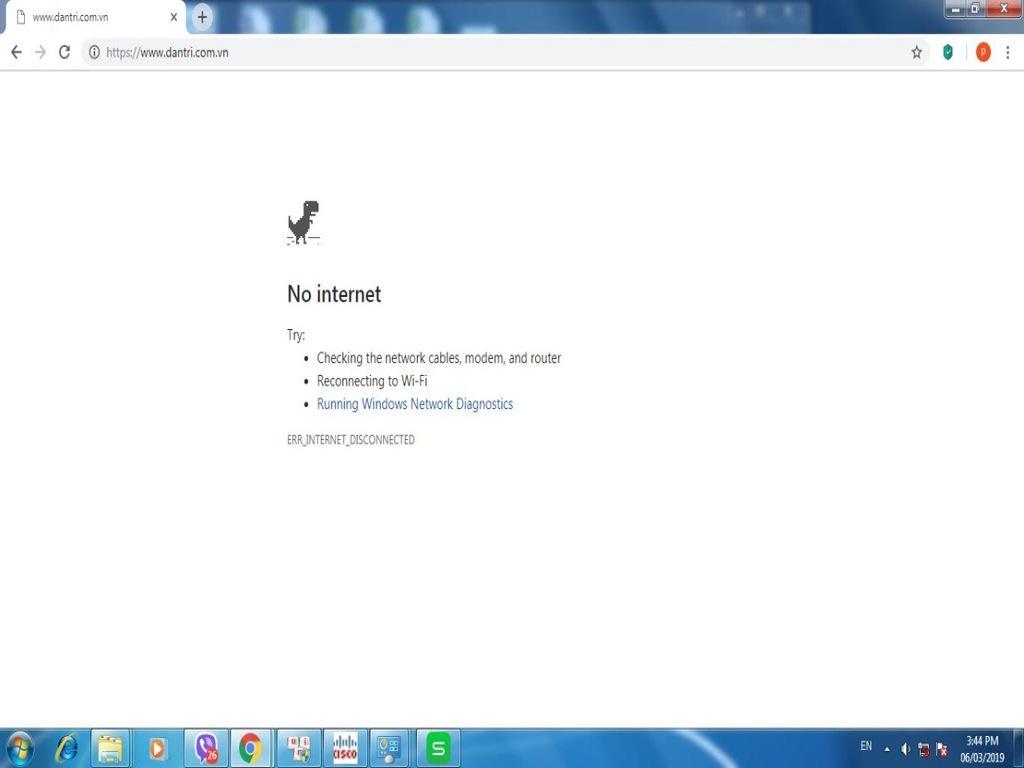View site information icon beside the URL
1024x768 pixels.
pos(94,52)
